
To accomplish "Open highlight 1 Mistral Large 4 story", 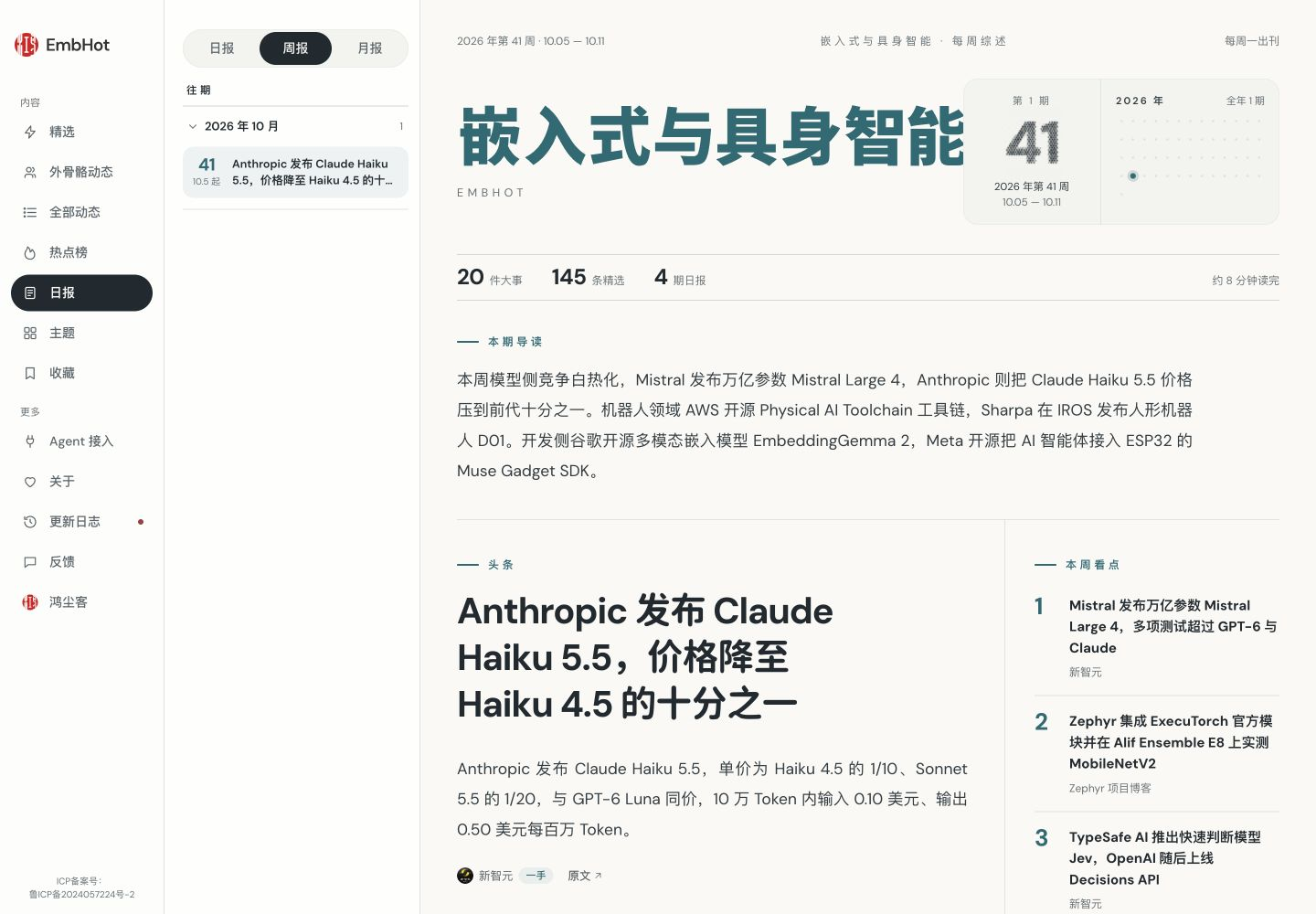I will [x=1157, y=637].
